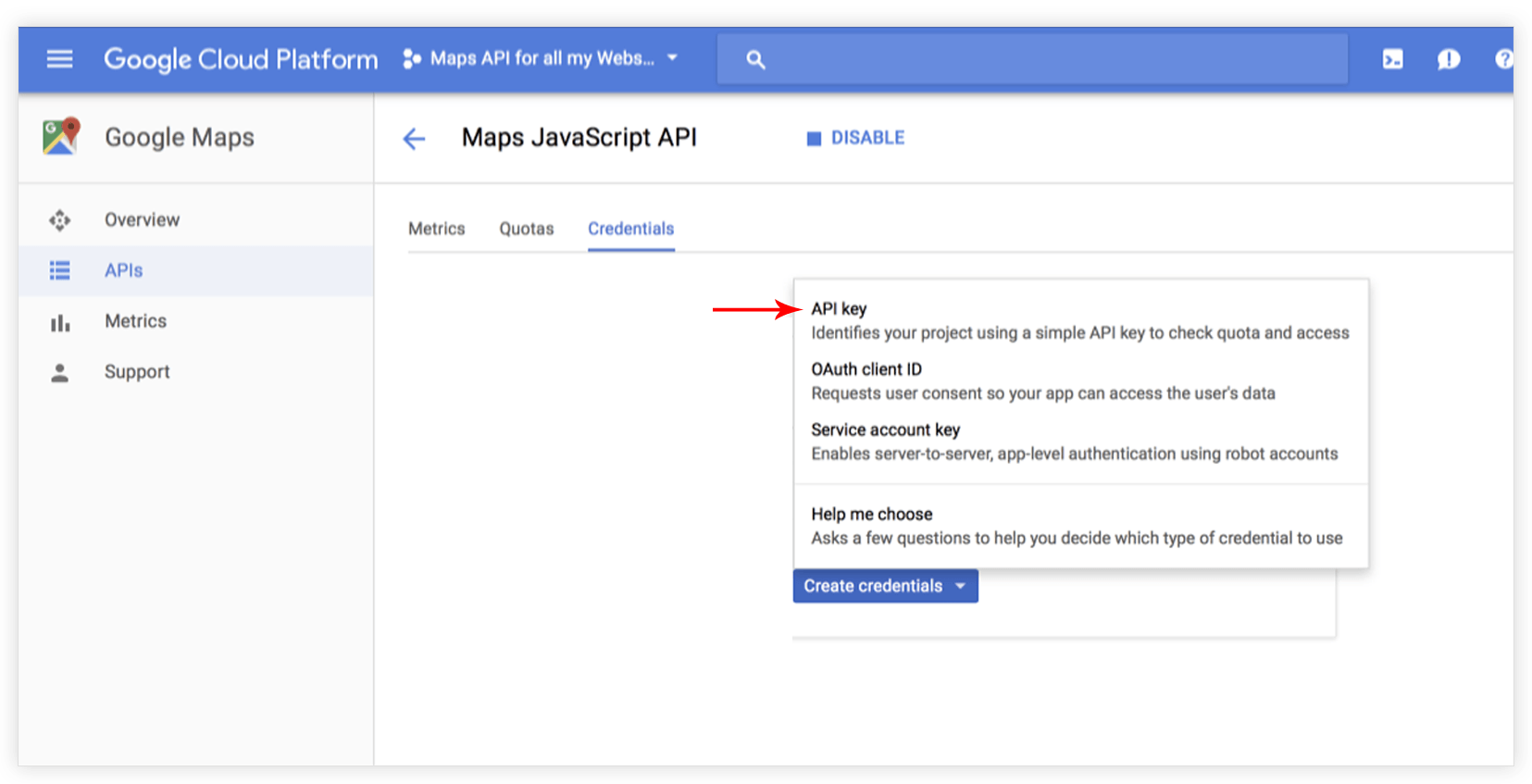Select Service account key option
1532x784 pixels.
point(885,429)
